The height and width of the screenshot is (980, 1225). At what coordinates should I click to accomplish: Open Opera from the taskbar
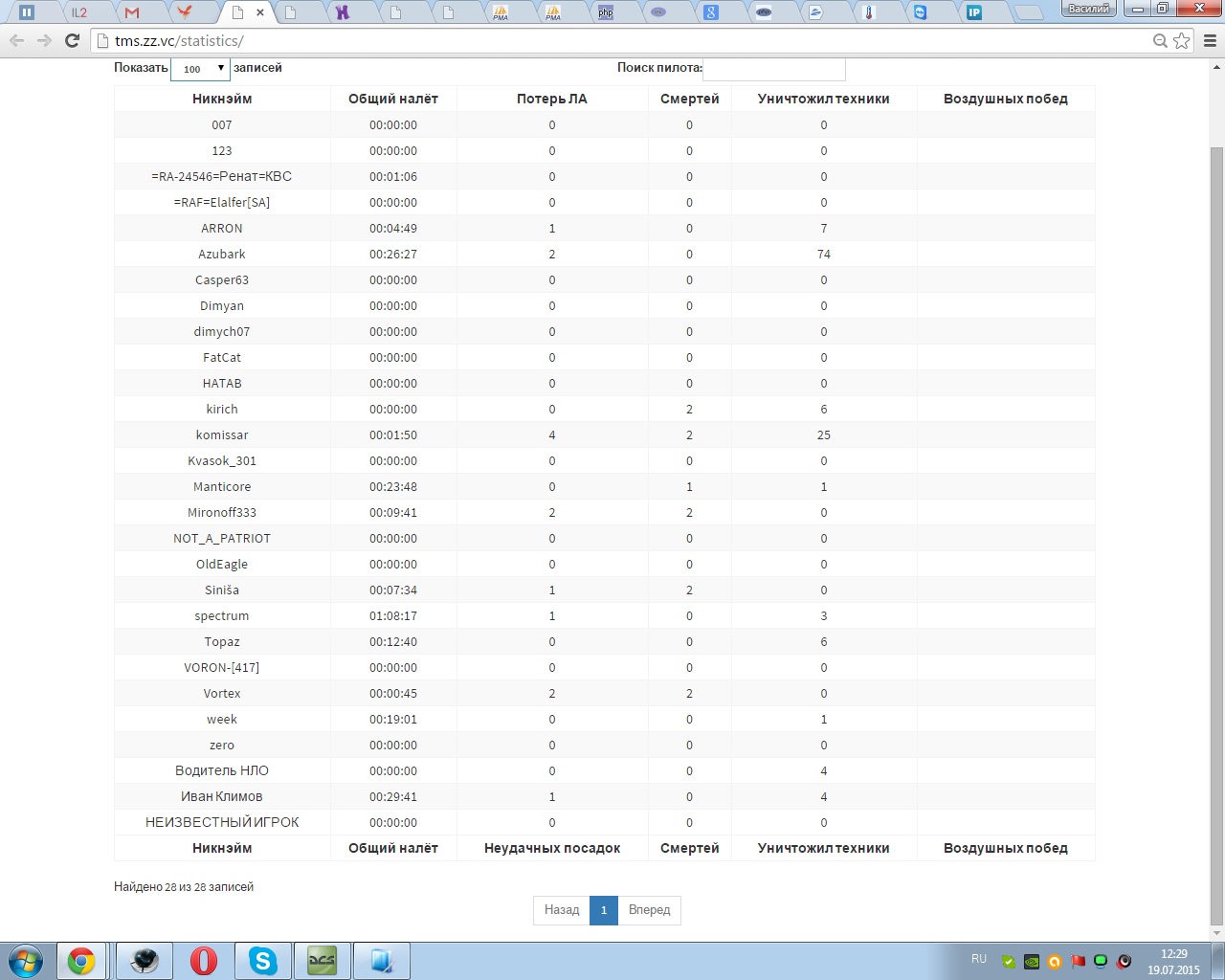coord(203,961)
